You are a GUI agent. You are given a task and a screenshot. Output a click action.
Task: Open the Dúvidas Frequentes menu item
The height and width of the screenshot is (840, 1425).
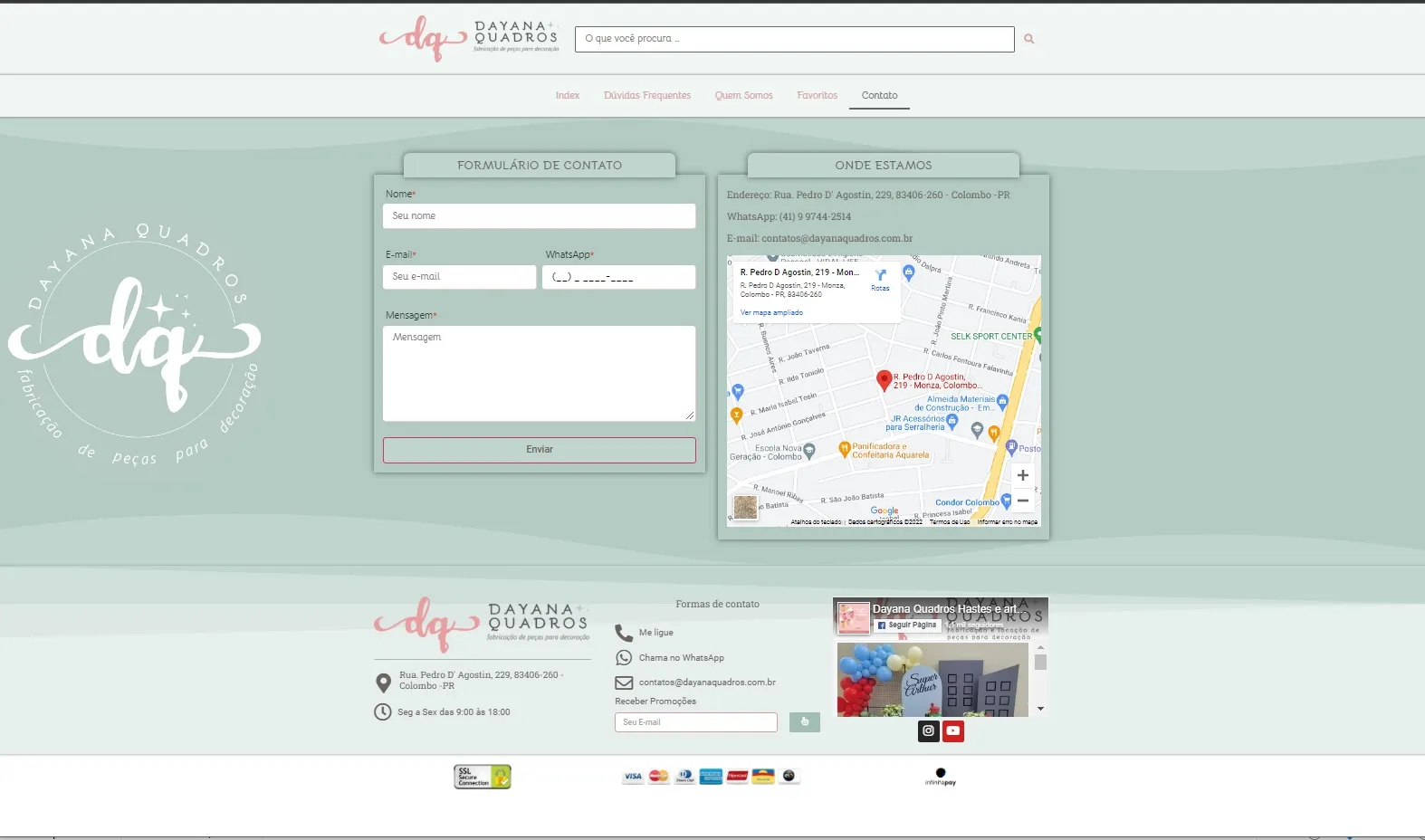(647, 95)
